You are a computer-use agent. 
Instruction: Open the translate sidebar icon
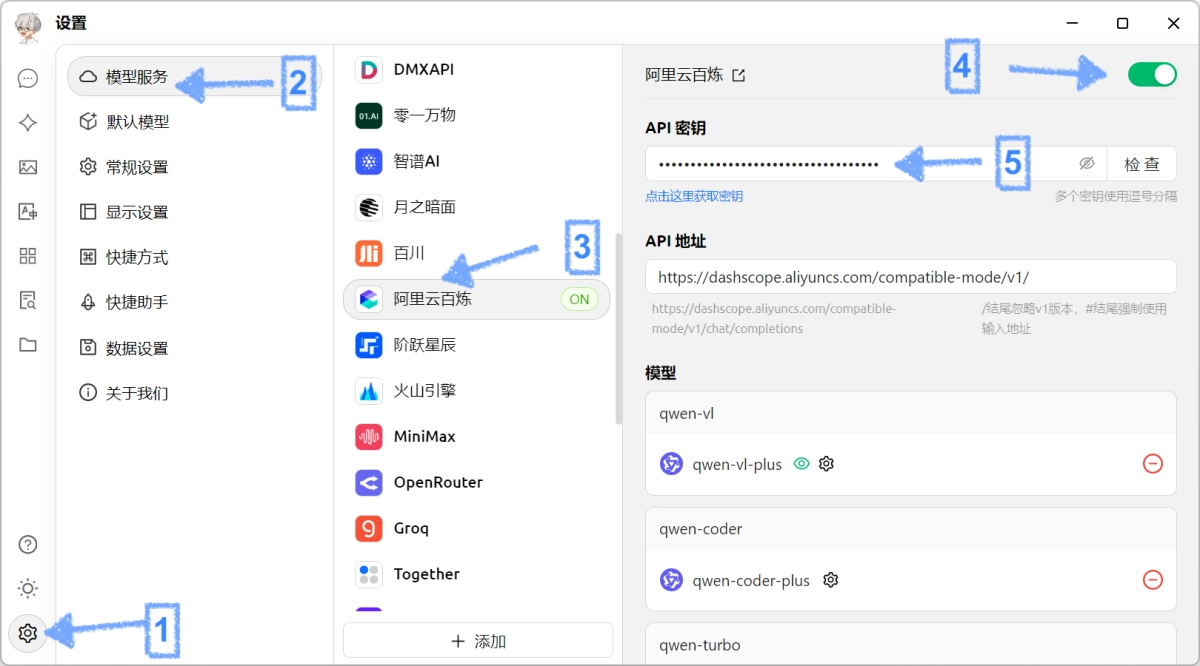(x=28, y=211)
